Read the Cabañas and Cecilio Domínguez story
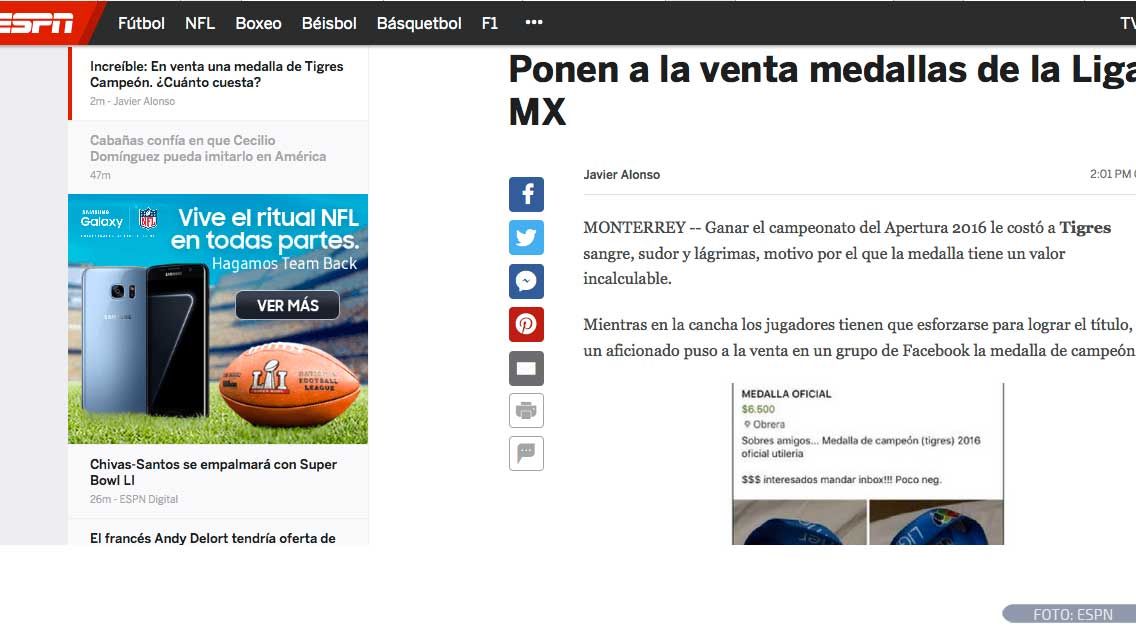 (x=208, y=148)
